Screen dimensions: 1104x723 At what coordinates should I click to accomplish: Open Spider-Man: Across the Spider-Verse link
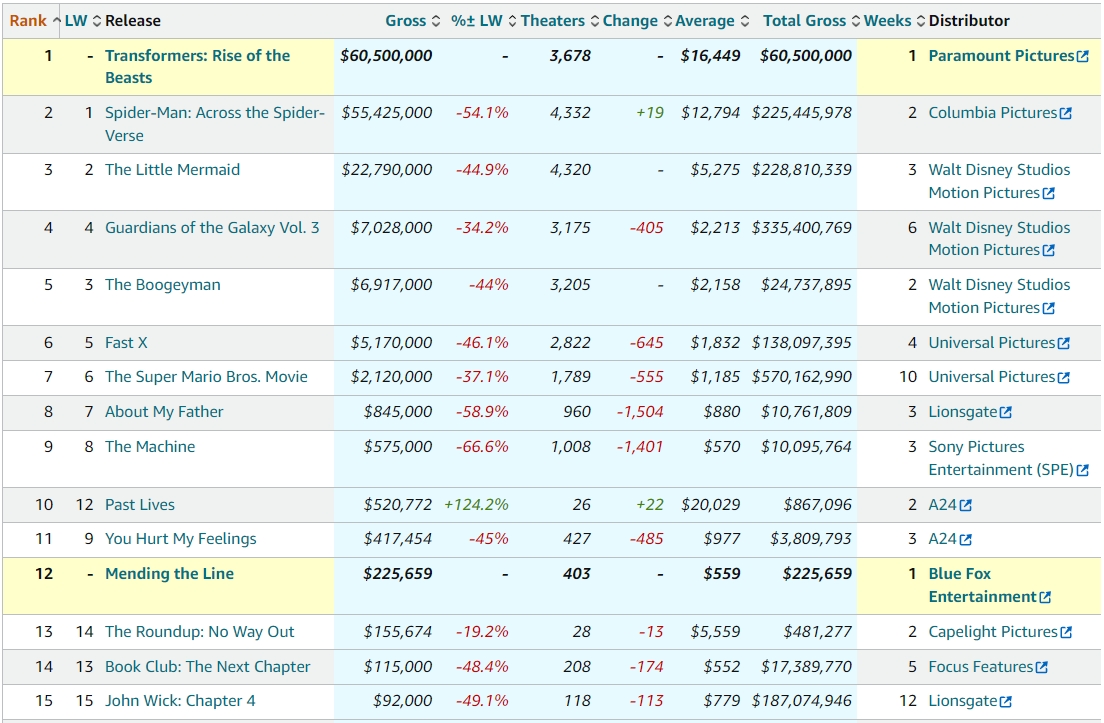coord(215,124)
